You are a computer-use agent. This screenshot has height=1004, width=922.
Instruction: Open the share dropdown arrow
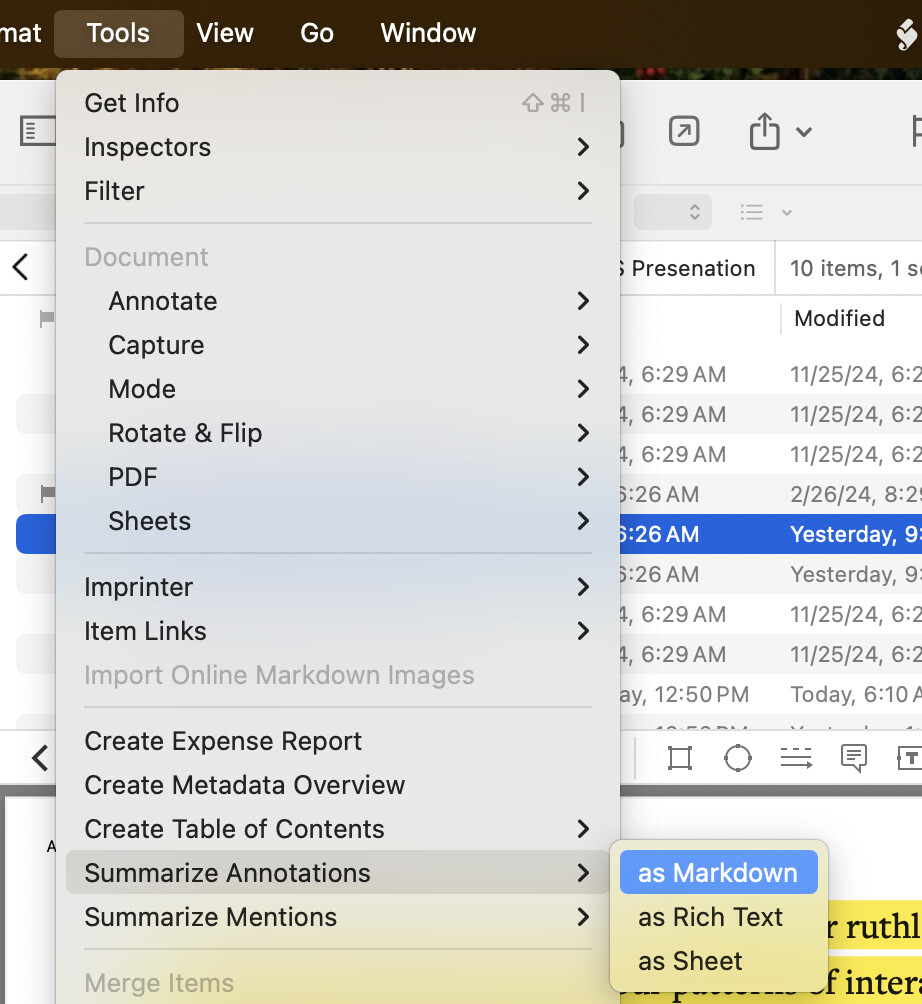point(804,133)
